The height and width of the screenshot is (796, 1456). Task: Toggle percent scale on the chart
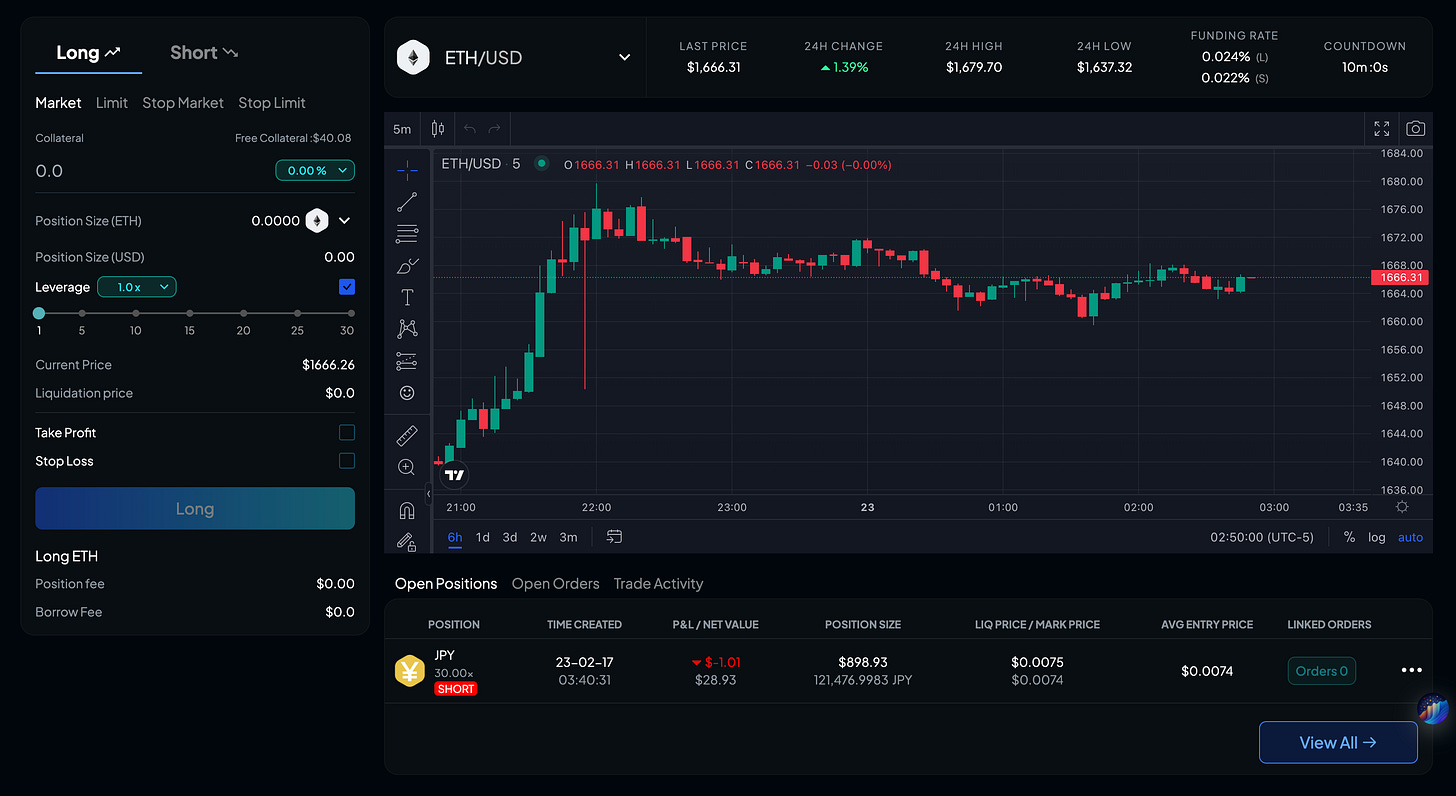point(1349,537)
